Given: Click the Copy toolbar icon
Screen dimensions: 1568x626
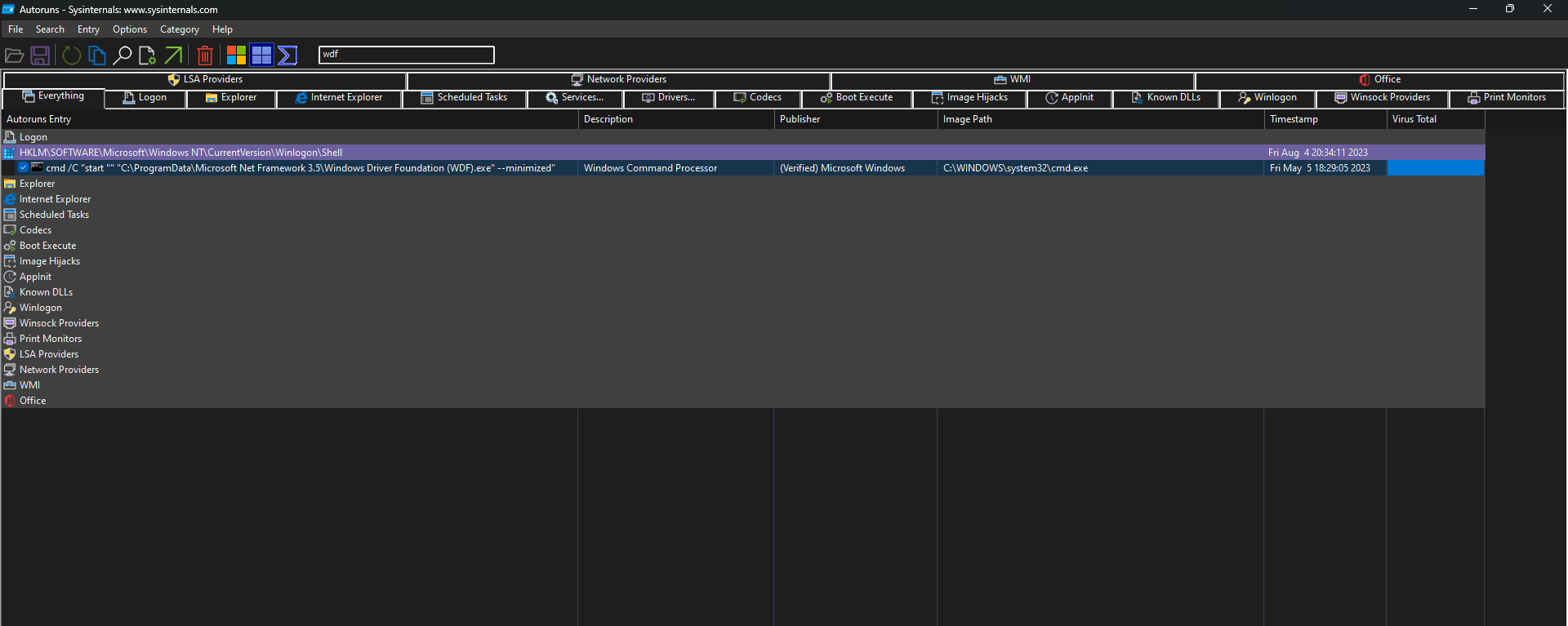Looking at the screenshot, I should [97, 55].
